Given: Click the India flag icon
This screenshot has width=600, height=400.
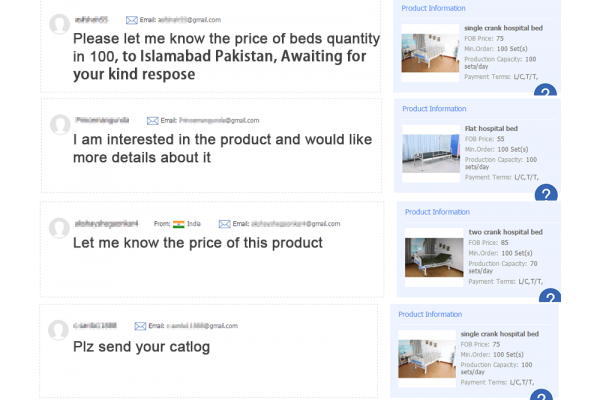Looking at the screenshot, I should click(x=179, y=224).
